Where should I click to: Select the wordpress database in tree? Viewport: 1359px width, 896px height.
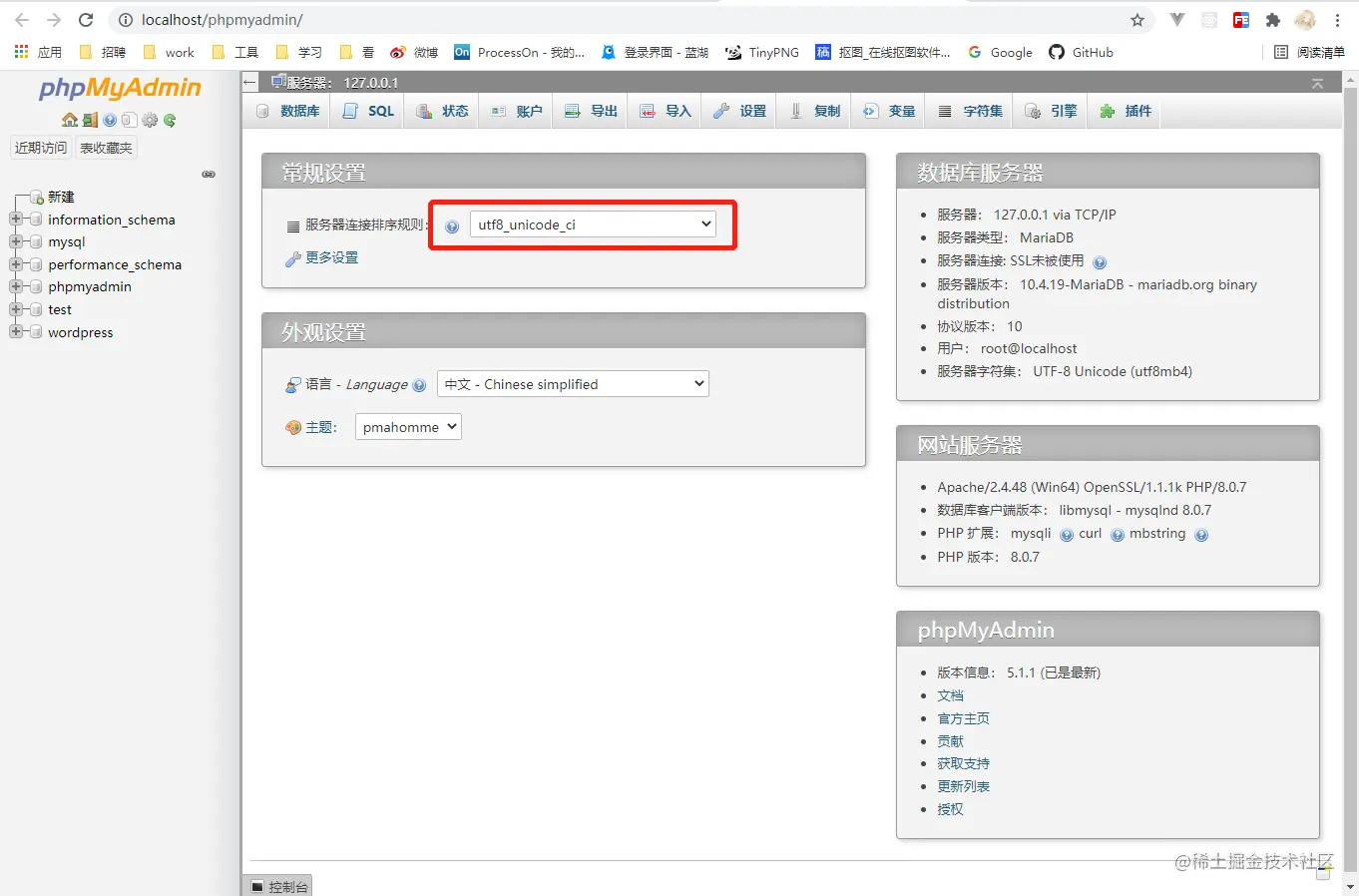(x=81, y=332)
